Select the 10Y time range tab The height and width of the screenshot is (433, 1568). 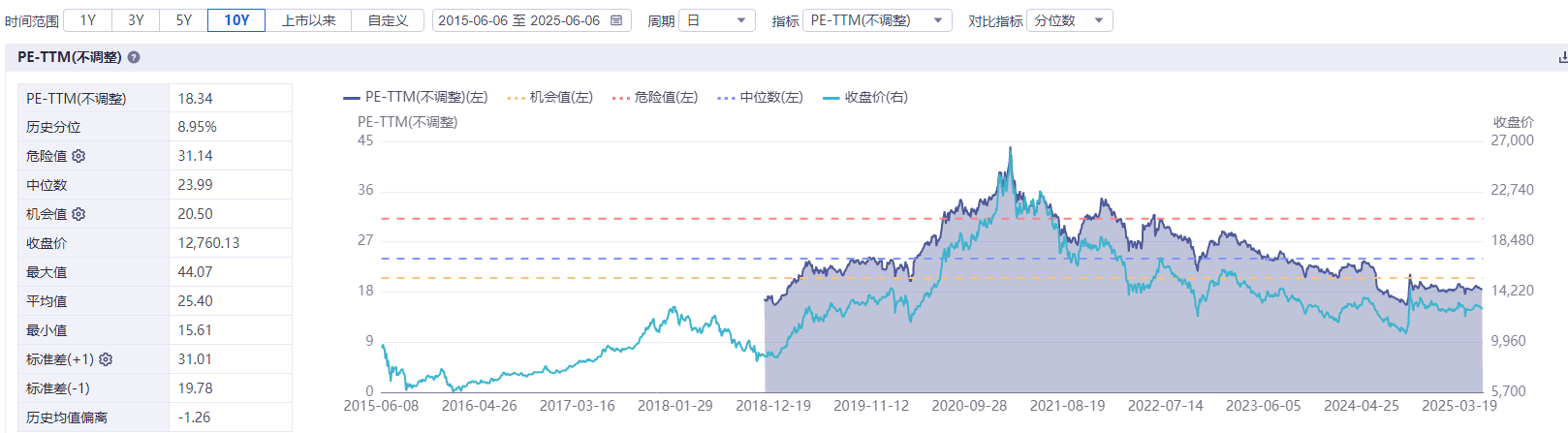coord(236,20)
